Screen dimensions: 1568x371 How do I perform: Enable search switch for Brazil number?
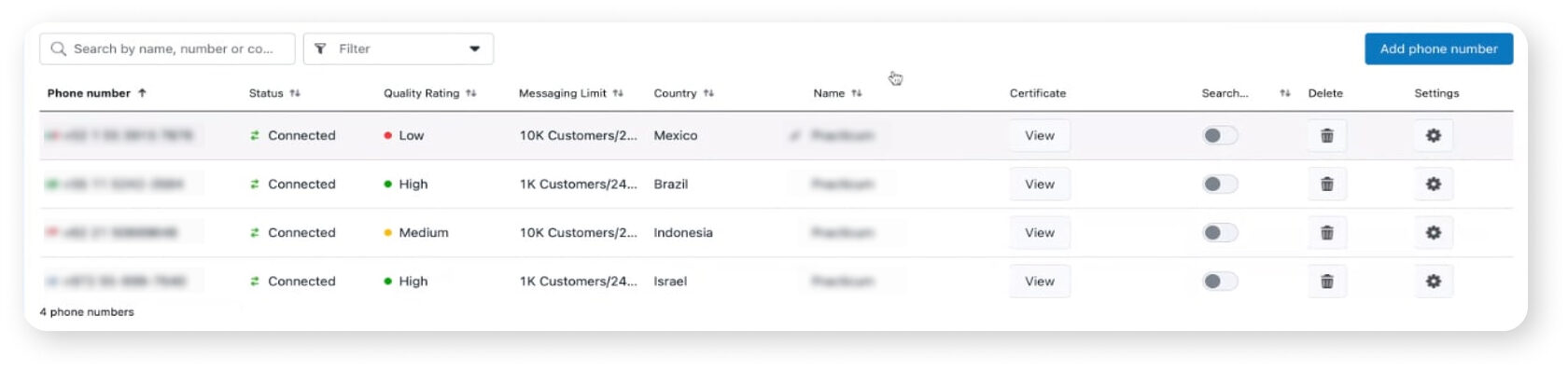coord(1220,184)
